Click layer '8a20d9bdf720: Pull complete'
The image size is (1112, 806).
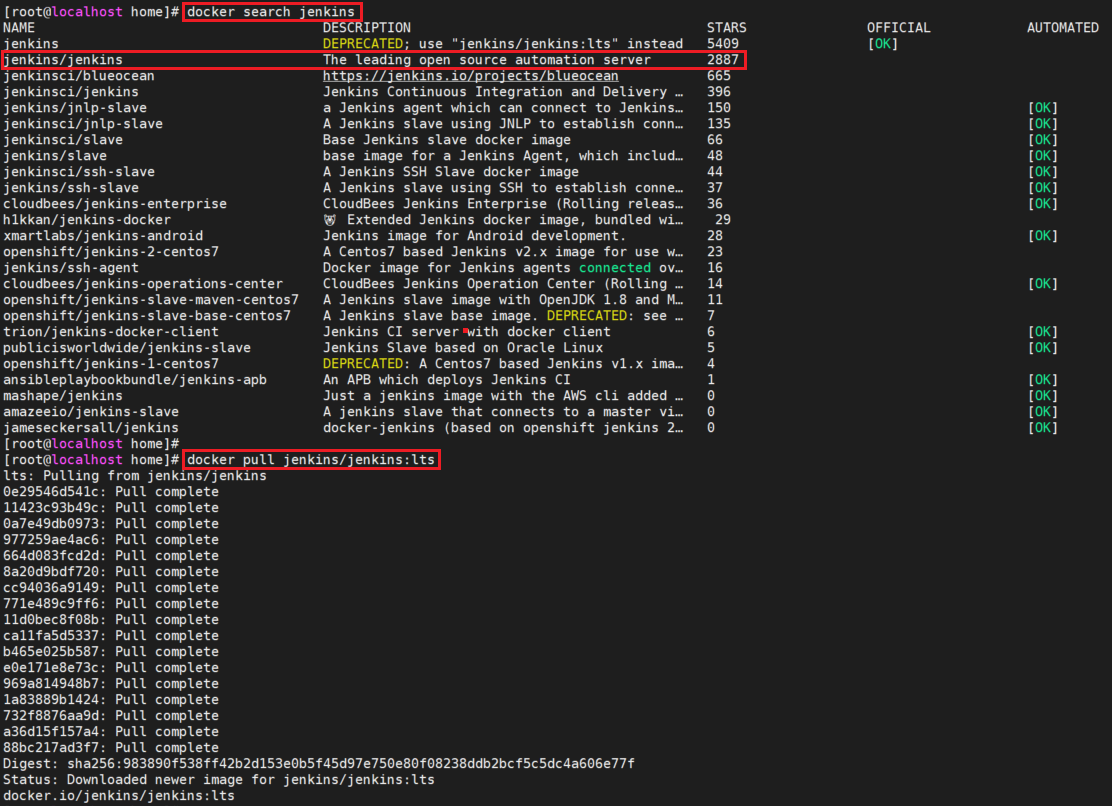tap(111, 571)
